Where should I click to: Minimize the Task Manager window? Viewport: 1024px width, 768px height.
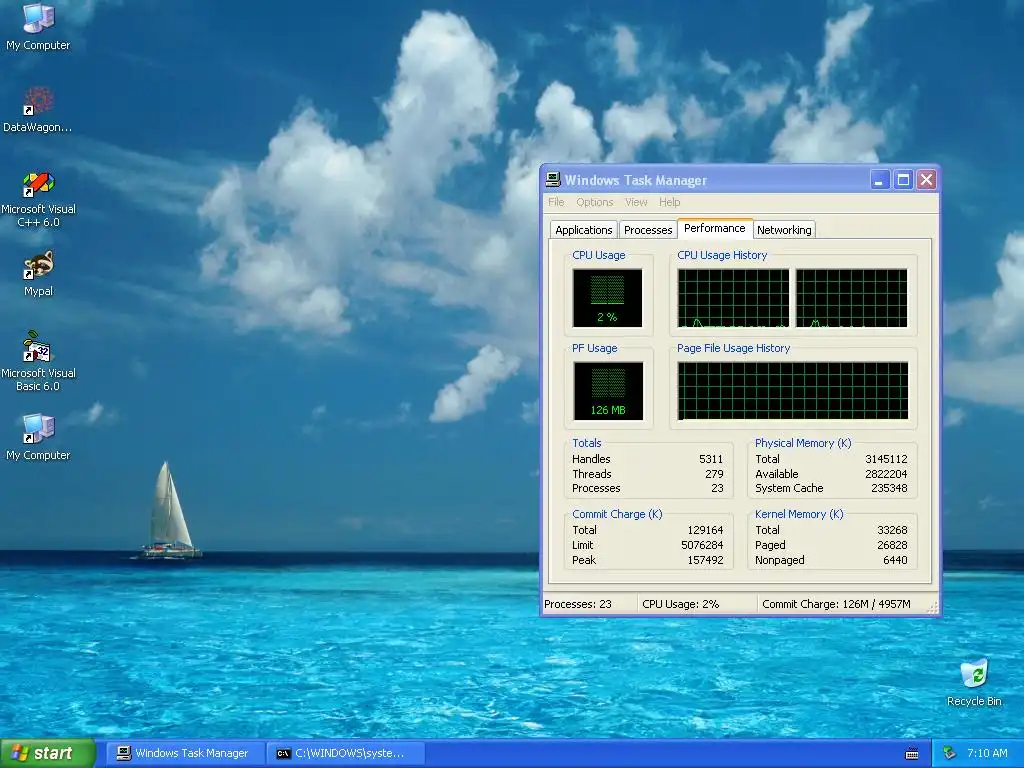pyautogui.click(x=880, y=180)
